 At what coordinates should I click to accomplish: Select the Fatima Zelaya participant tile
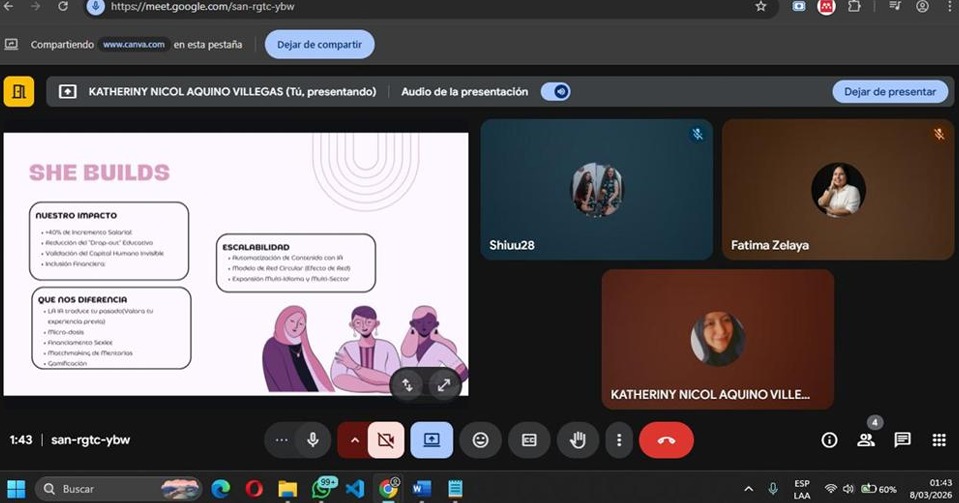point(838,189)
